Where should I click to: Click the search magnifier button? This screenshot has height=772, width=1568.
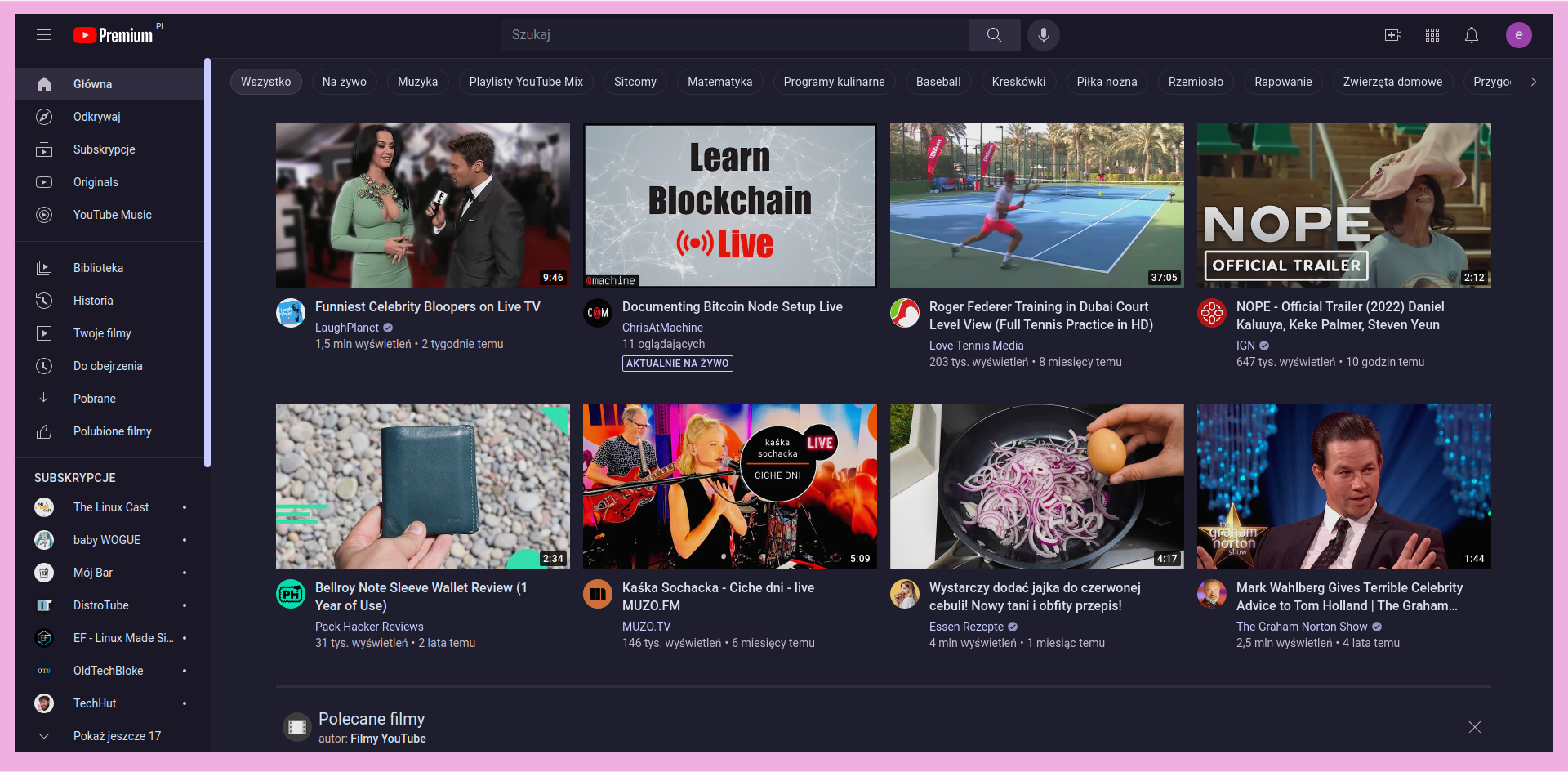tap(994, 35)
